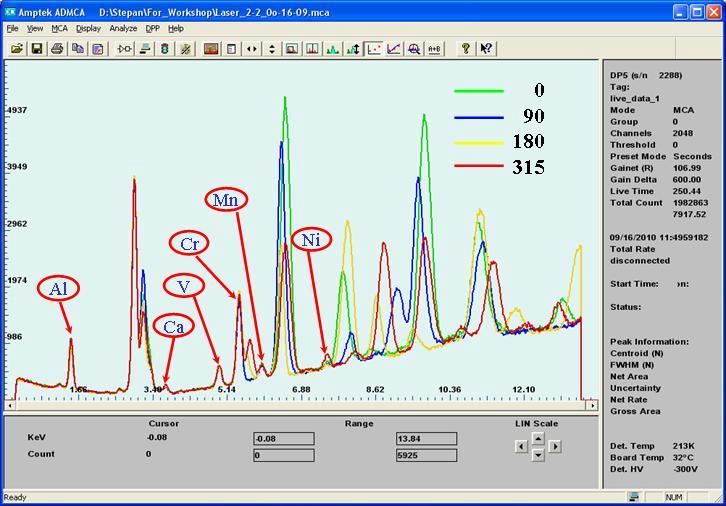Toggle the dotted plot display icon

coord(374,49)
